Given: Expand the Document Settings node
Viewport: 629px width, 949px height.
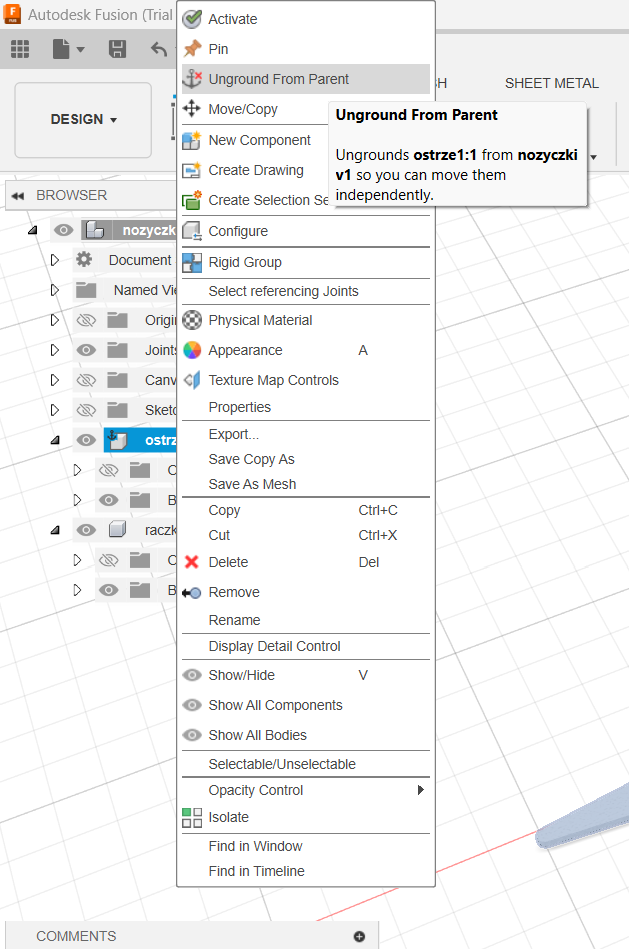Looking at the screenshot, I should click(54, 260).
